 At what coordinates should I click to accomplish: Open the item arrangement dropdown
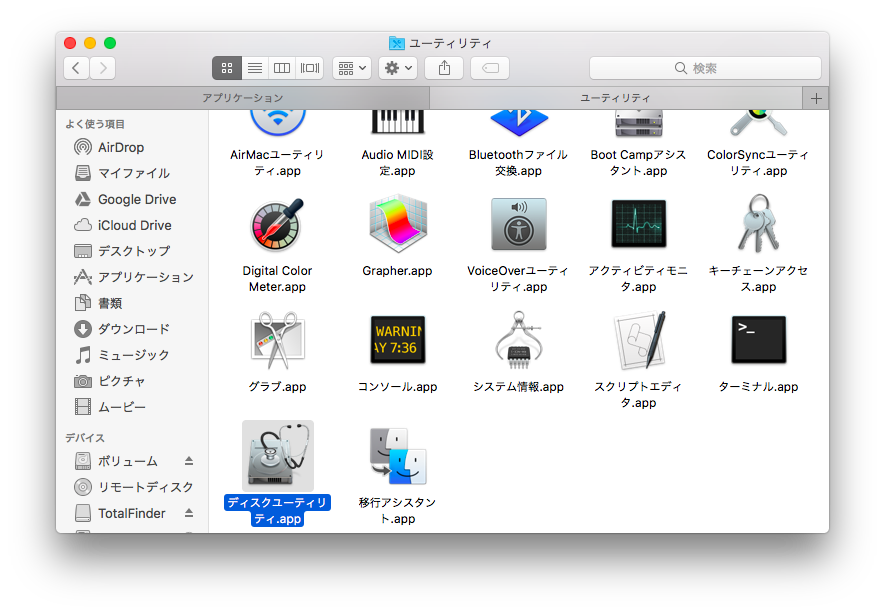(352, 68)
